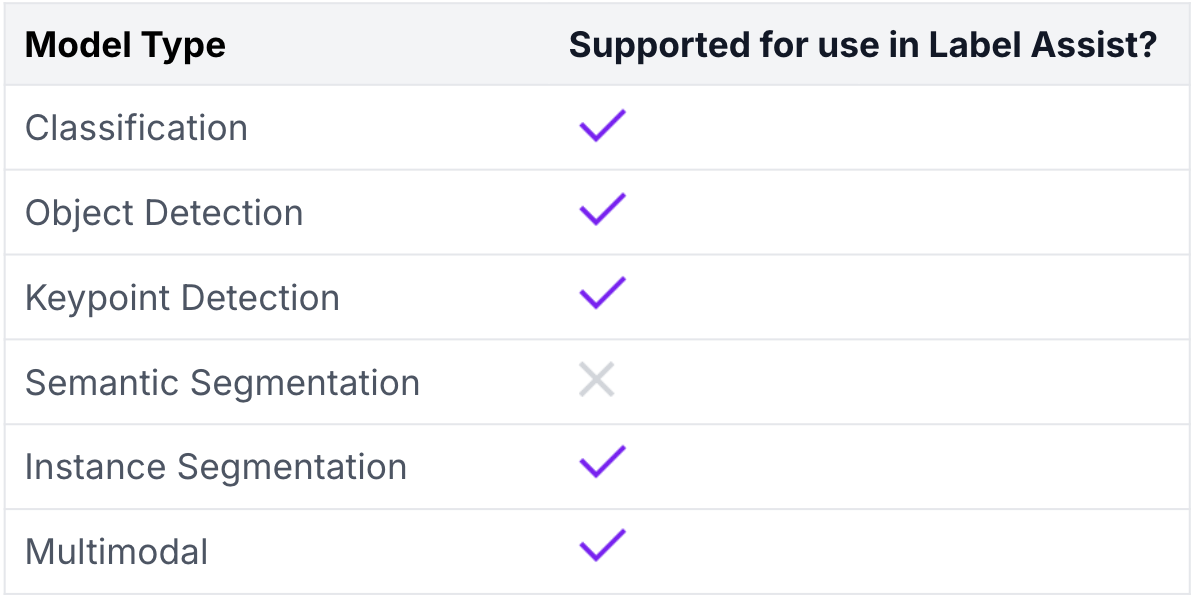Click the Object Detection supported checkmark

[602, 210]
